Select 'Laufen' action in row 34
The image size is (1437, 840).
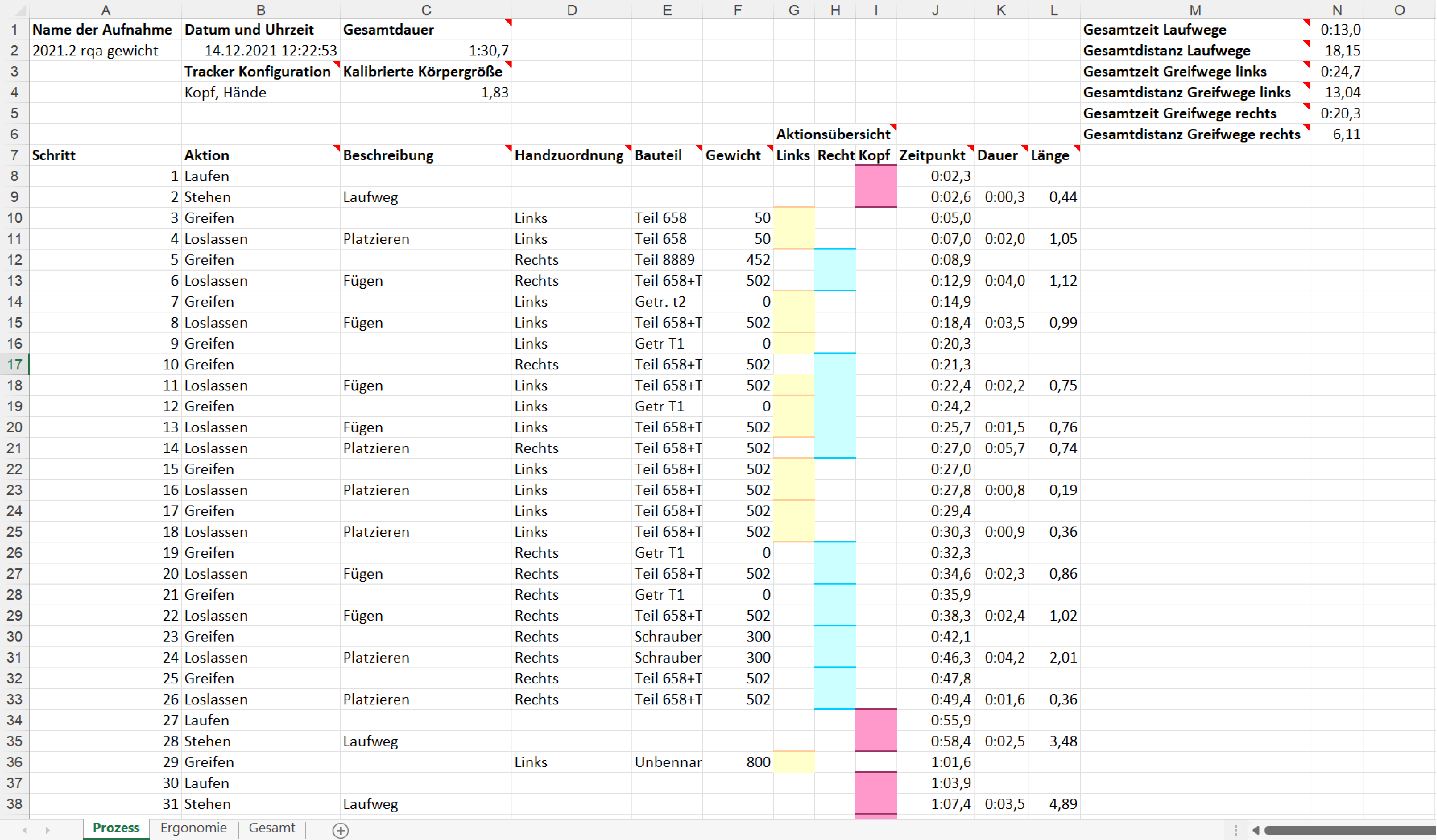point(261,720)
